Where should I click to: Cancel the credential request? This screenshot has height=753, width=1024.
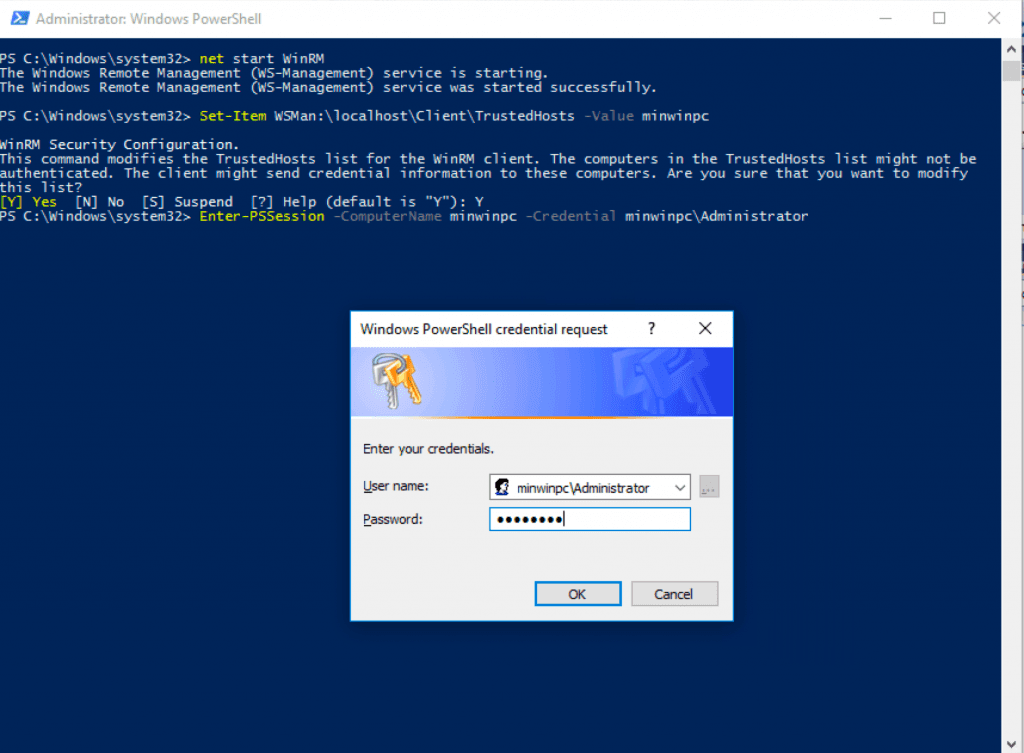675,594
